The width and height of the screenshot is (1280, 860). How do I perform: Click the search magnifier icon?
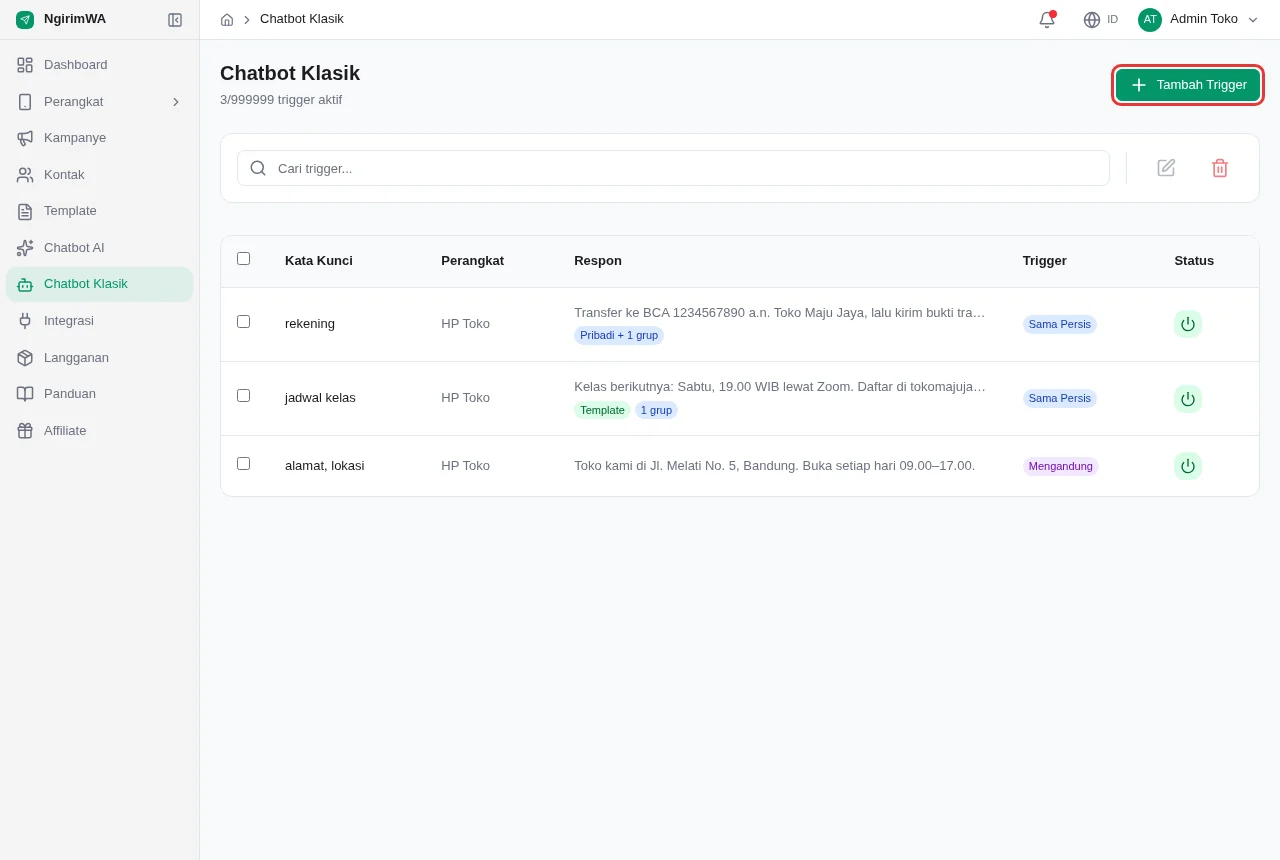point(258,168)
